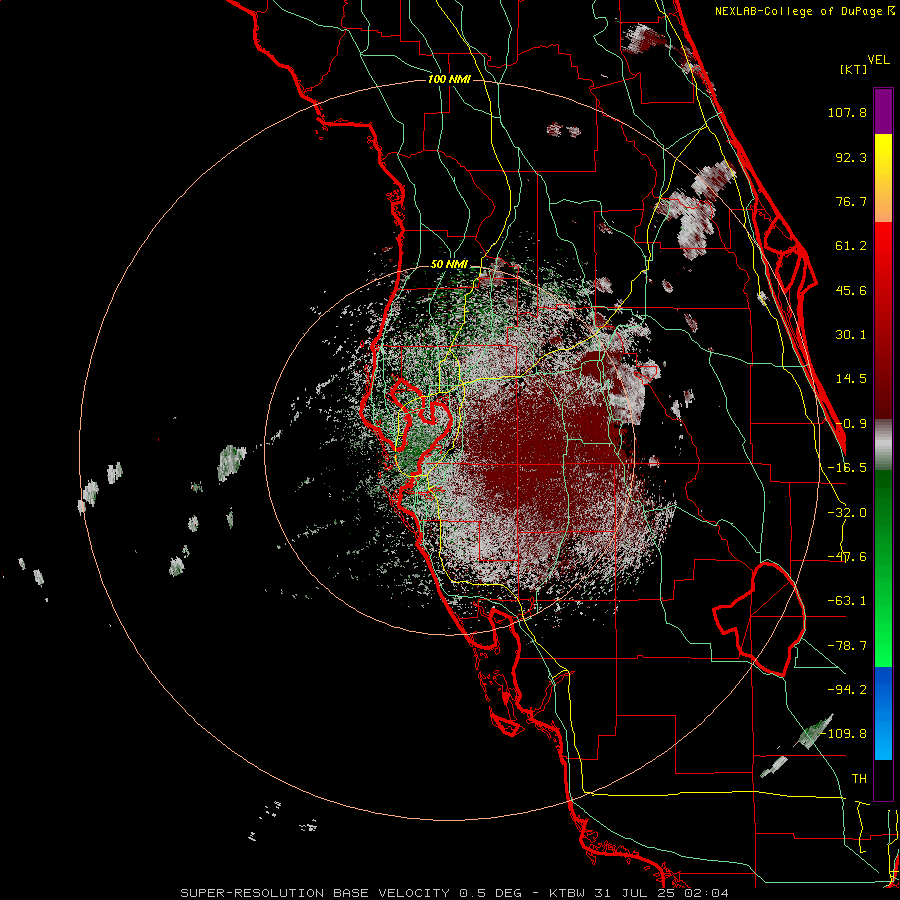Click the 61.2 value on the velocity scale

click(x=851, y=246)
